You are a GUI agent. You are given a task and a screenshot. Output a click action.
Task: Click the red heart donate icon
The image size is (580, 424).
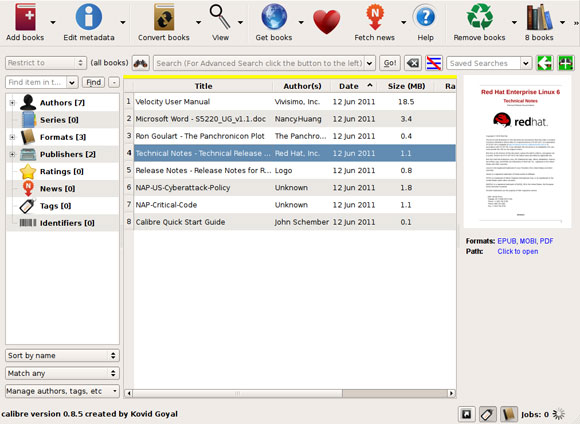click(326, 21)
